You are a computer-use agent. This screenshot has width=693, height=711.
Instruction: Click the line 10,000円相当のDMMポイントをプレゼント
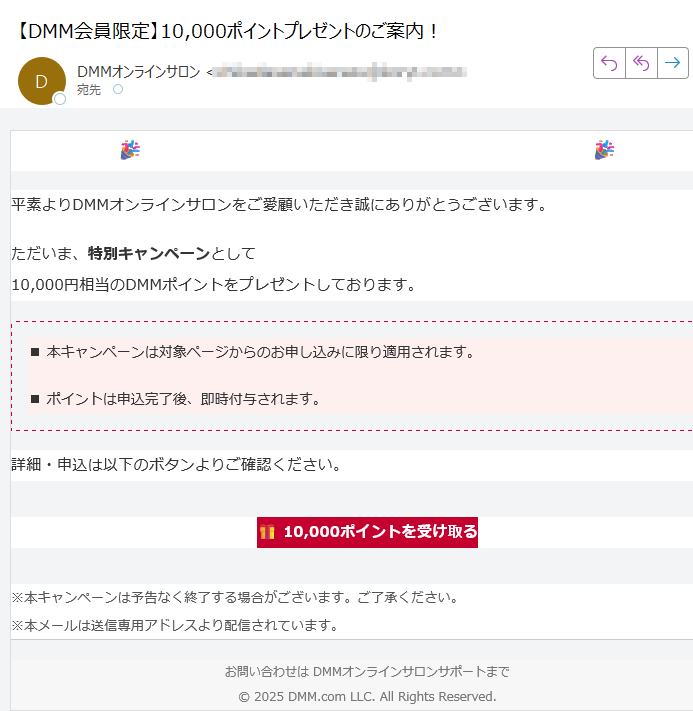click(x=214, y=285)
